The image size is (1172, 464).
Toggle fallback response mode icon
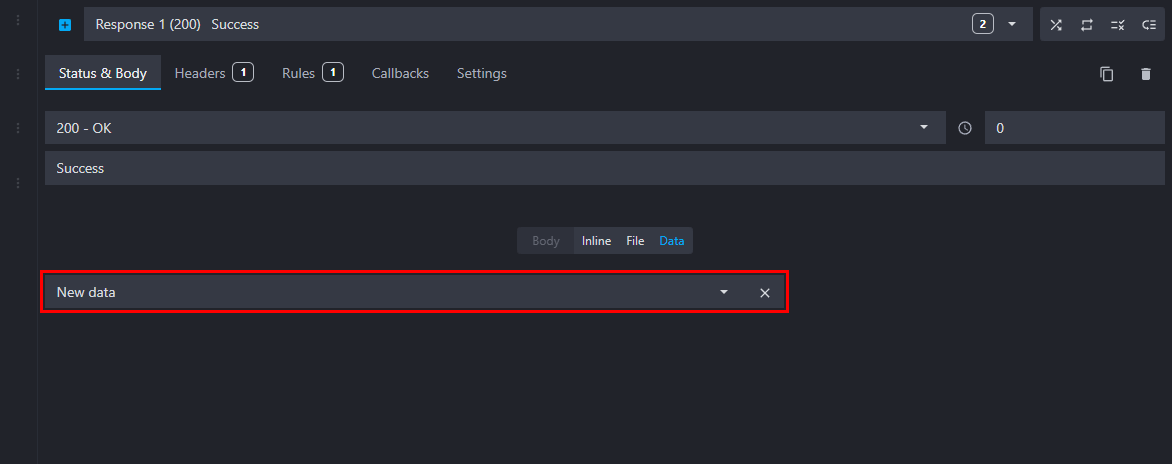click(x=1148, y=24)
